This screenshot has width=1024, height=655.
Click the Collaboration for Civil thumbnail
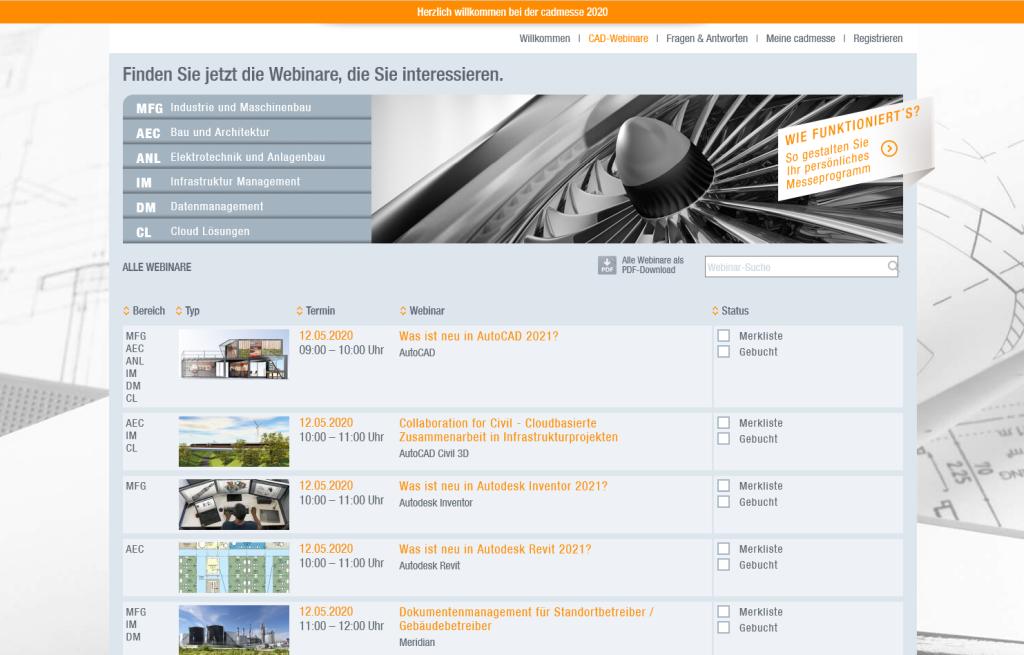coord(234,441)
